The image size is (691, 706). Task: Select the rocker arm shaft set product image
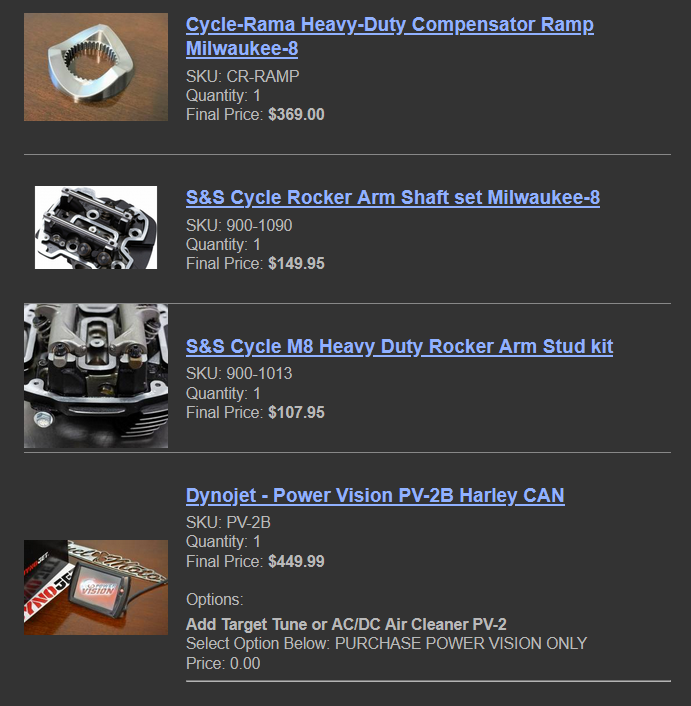pyautogui.click(x=96, y=227)
